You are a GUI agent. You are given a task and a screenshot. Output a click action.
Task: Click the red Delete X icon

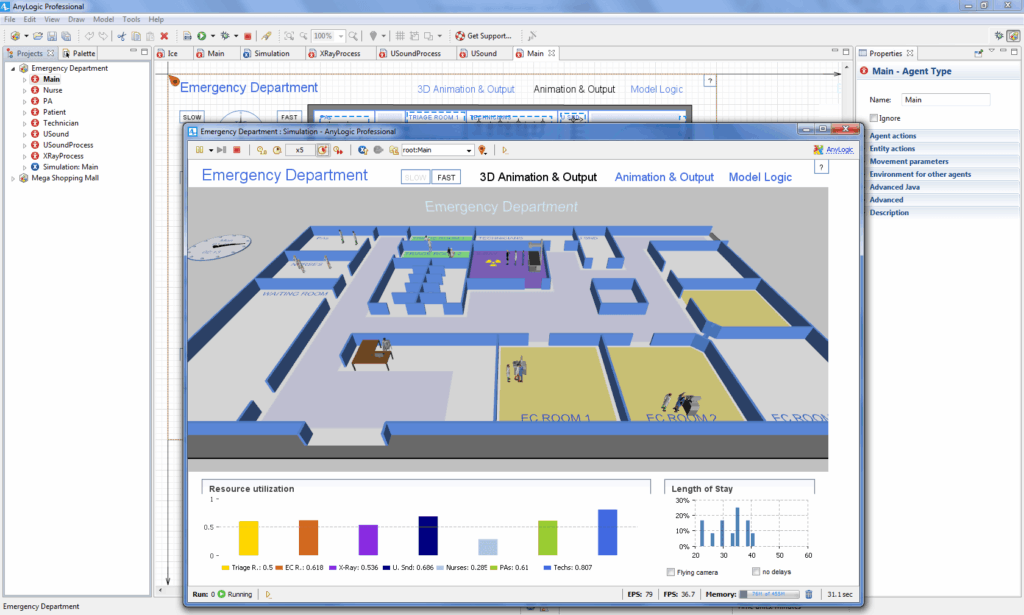click(x=165, y=36)
